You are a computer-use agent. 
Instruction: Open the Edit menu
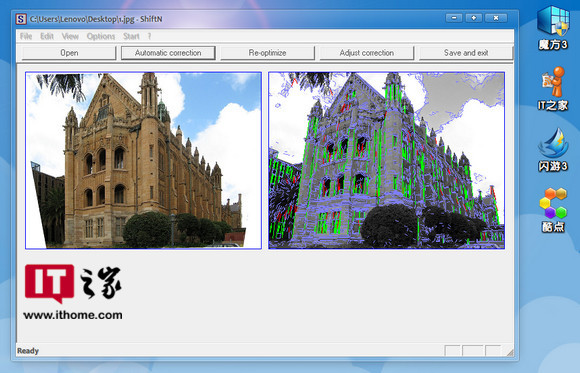pos(47,36)
